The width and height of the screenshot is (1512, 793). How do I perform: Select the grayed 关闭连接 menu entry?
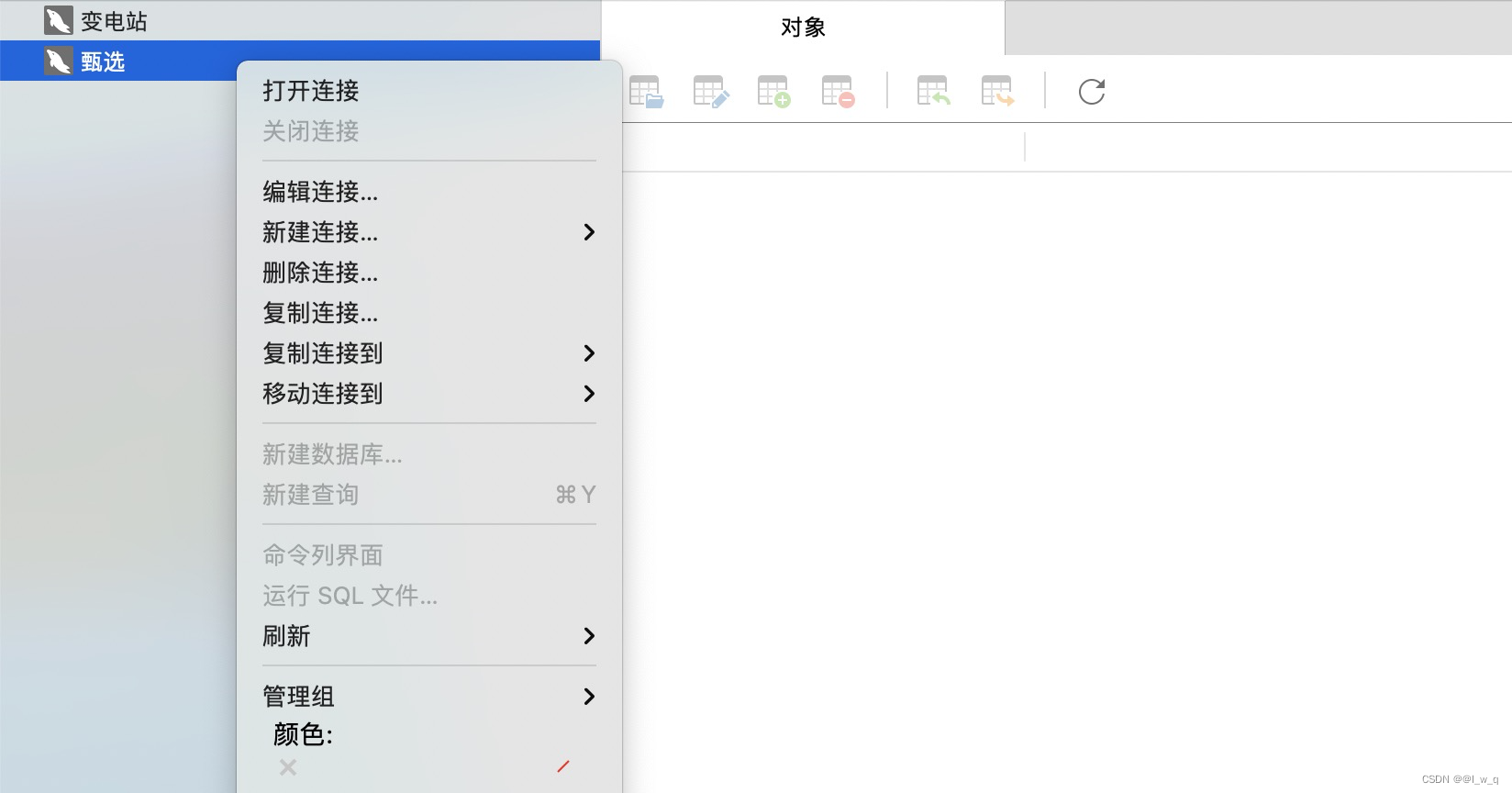point(429,131)
